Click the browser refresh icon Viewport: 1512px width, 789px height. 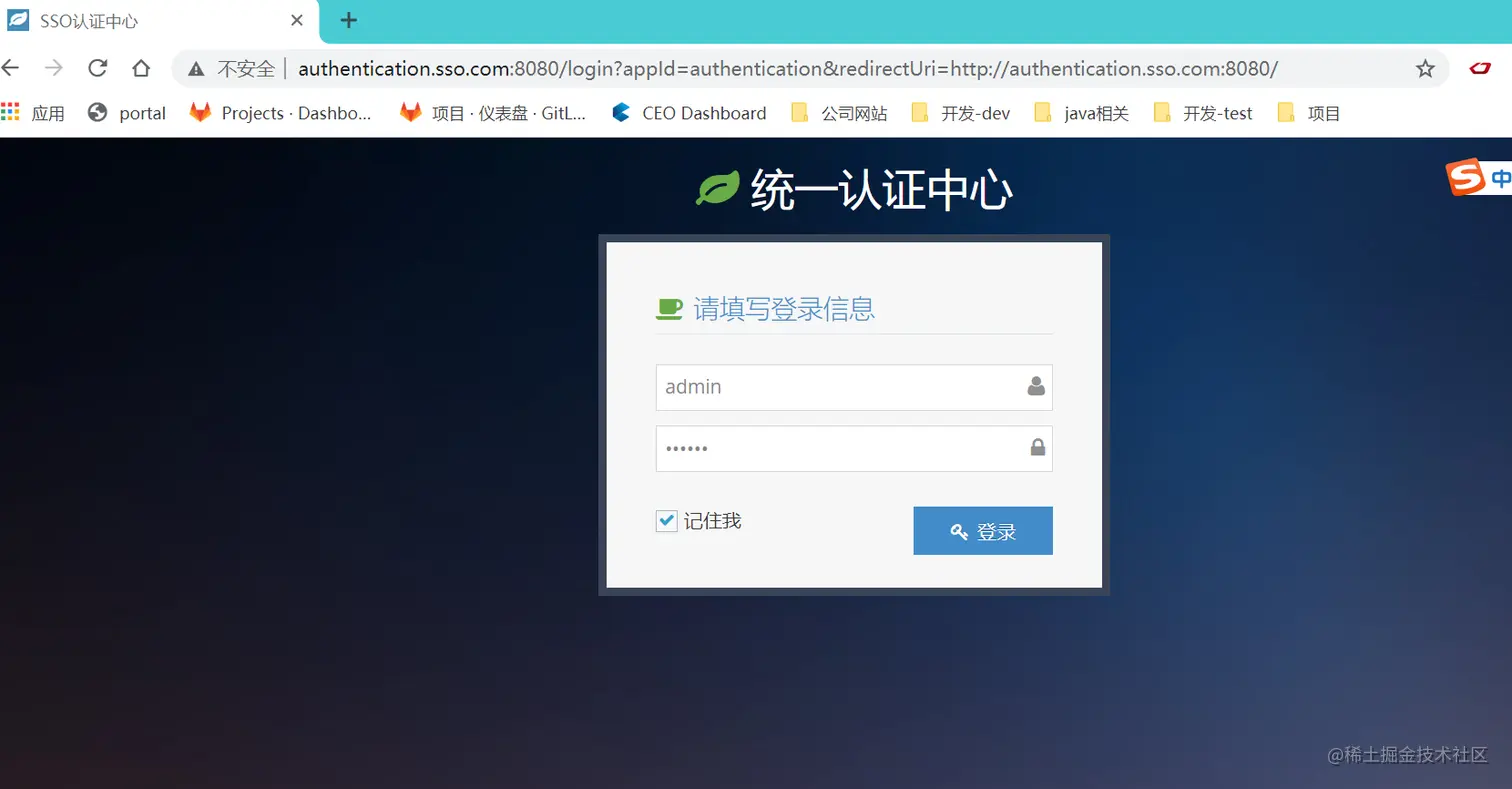pyautogui.click(x=97, y=68)
